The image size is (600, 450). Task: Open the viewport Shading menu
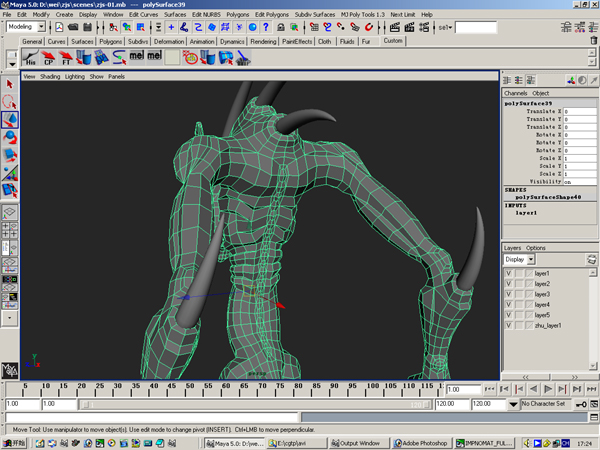coord(50,77)
